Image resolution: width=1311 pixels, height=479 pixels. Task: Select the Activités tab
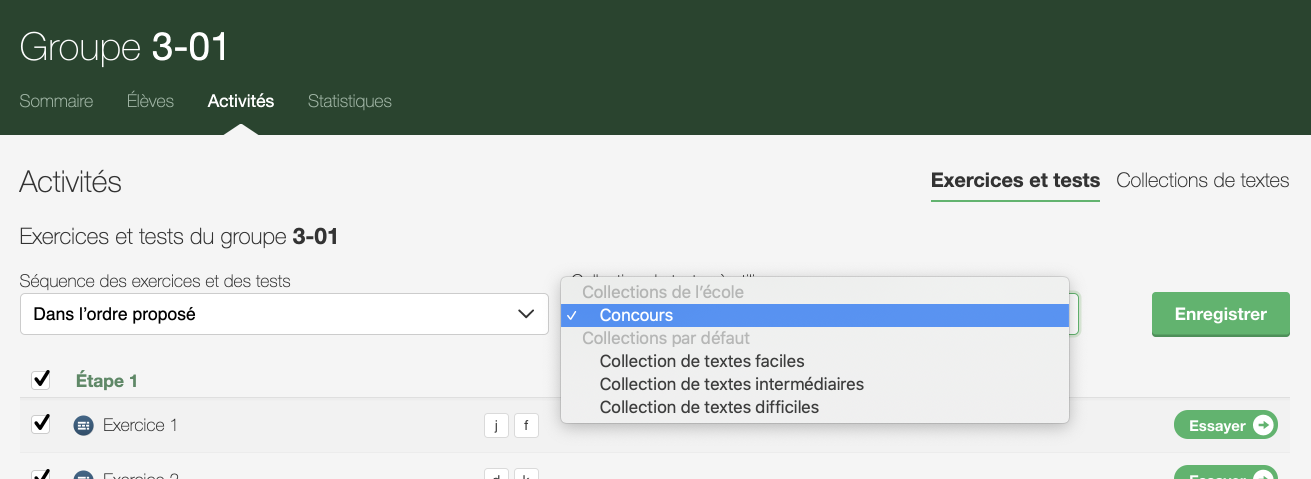pos(241,101)
